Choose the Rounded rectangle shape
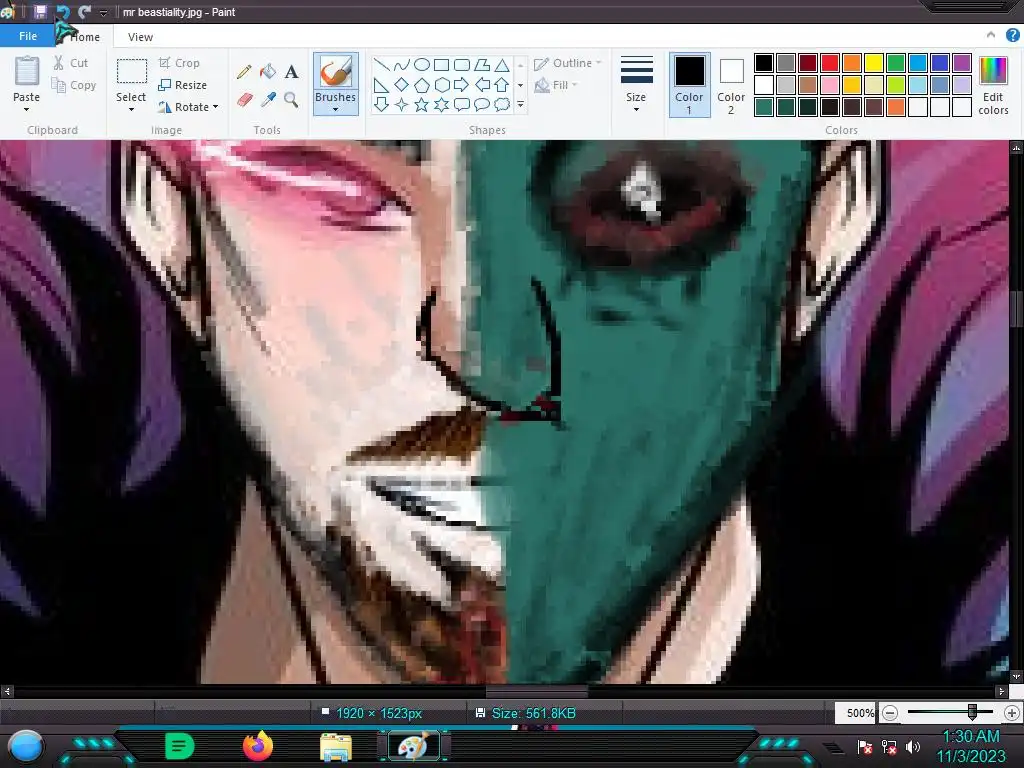The width and height of the screenshot is (1024, 768). (x=462, y=64)
